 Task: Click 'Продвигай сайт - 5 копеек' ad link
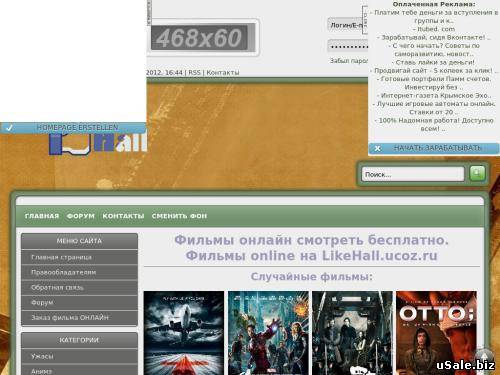pyautogui.click(x=433, y=71)
